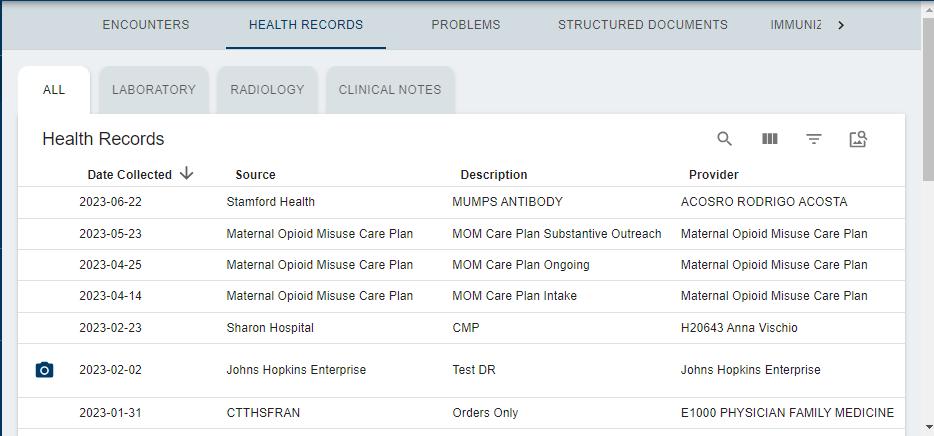Open the column chooser icon
934x436 pixels.
(770, 139)
